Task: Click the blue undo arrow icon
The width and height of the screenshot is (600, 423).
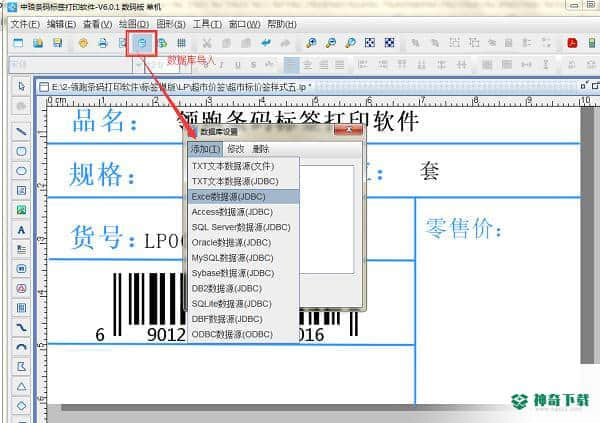Action: click(x=266, y=43)
